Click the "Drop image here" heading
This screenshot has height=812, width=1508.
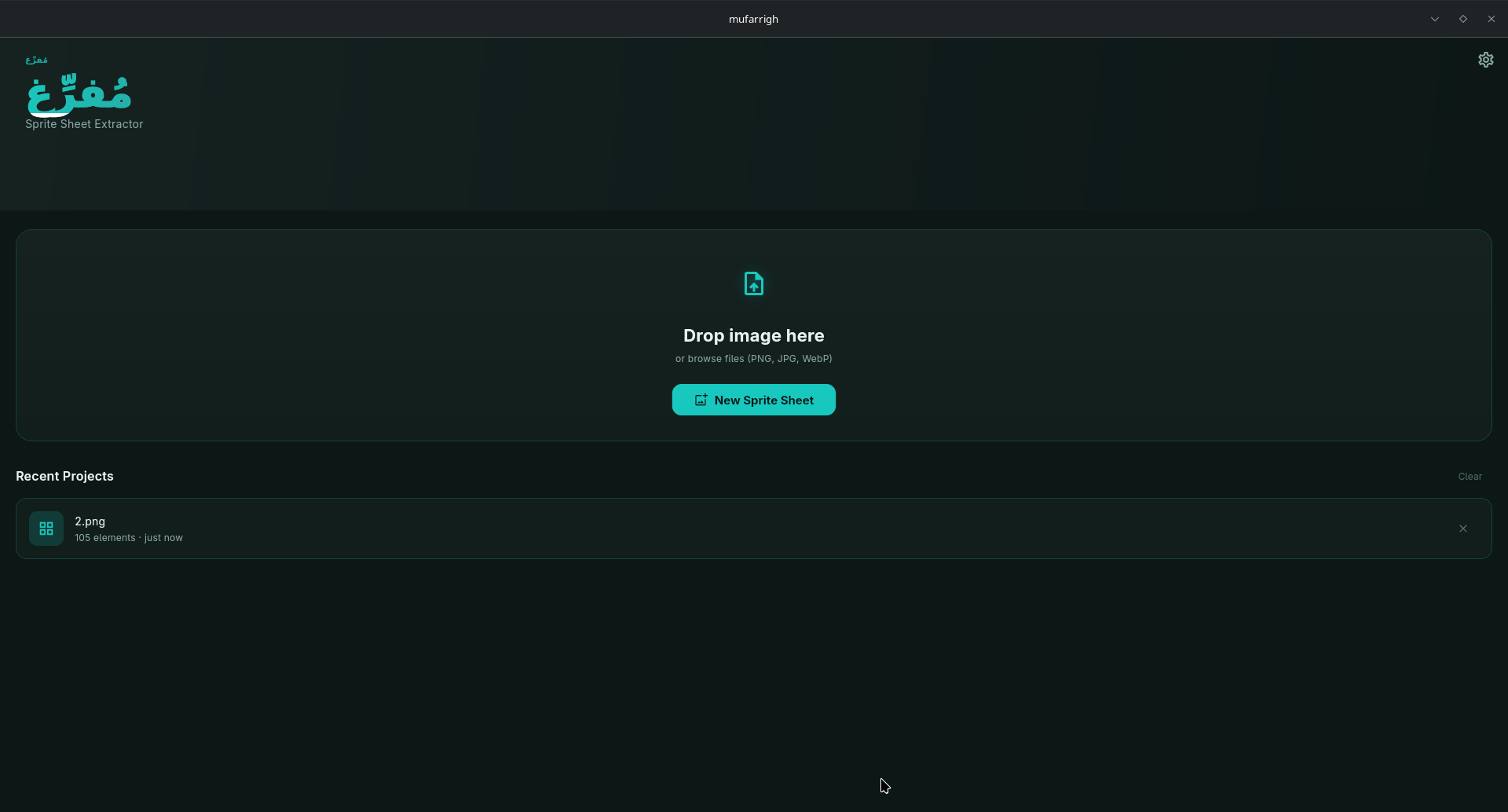(753, 335)
